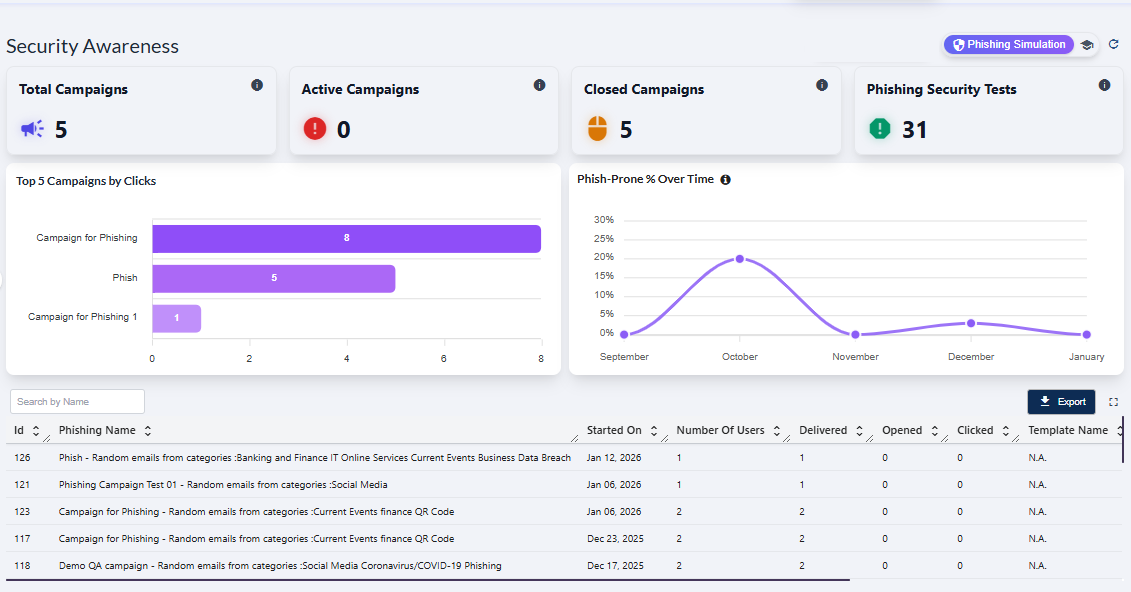This screenshot has width=1131, height=592.
Task: Click the megaphone icon under Total Campaigns
Action: click(31, 128)
